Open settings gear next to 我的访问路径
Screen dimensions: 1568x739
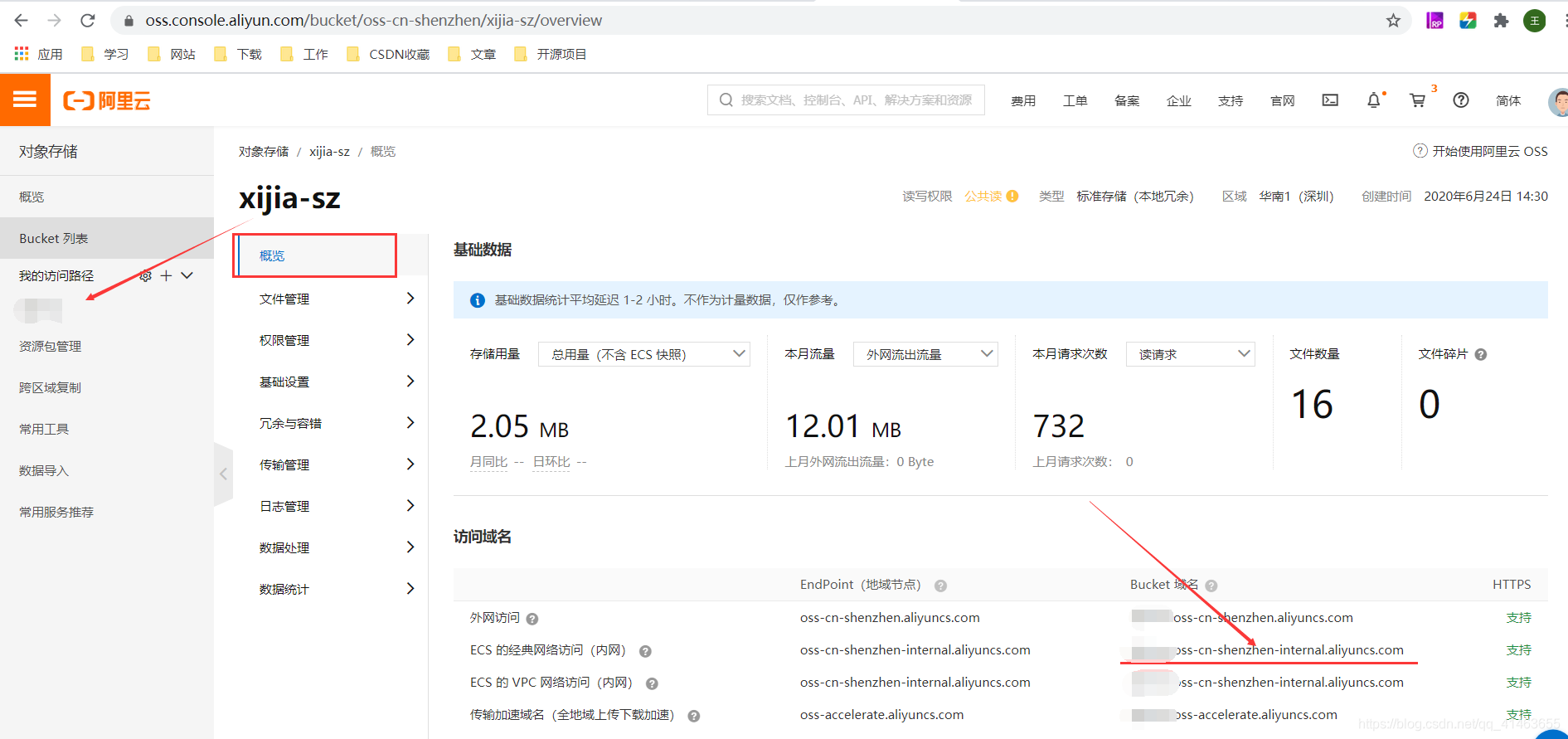tap(145, 275)
